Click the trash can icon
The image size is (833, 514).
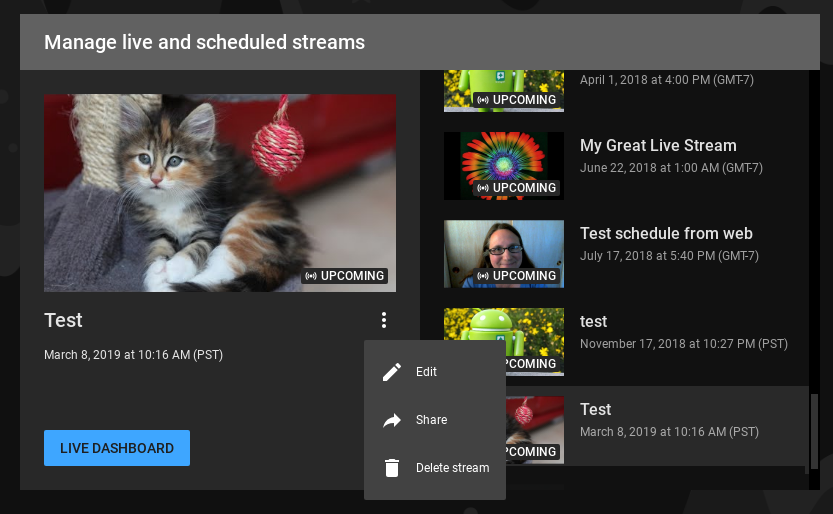(x=392, y=468)
